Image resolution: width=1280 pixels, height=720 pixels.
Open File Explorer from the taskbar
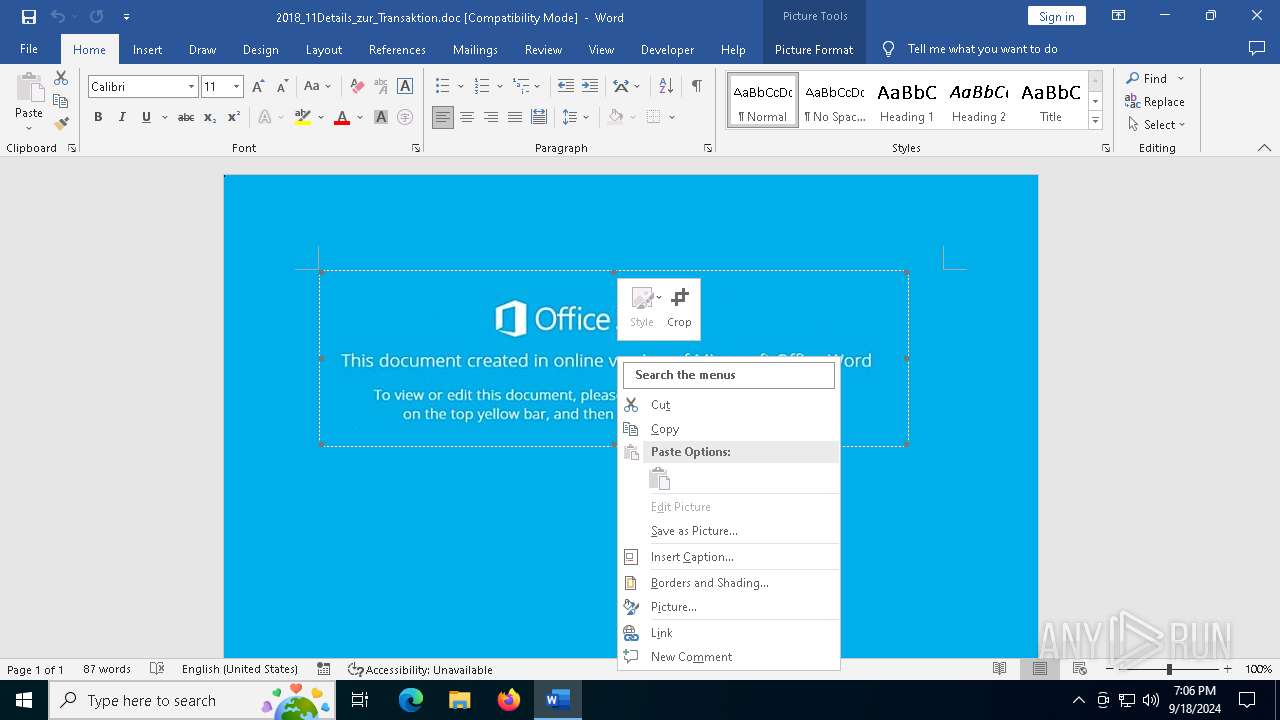point(460,700)
